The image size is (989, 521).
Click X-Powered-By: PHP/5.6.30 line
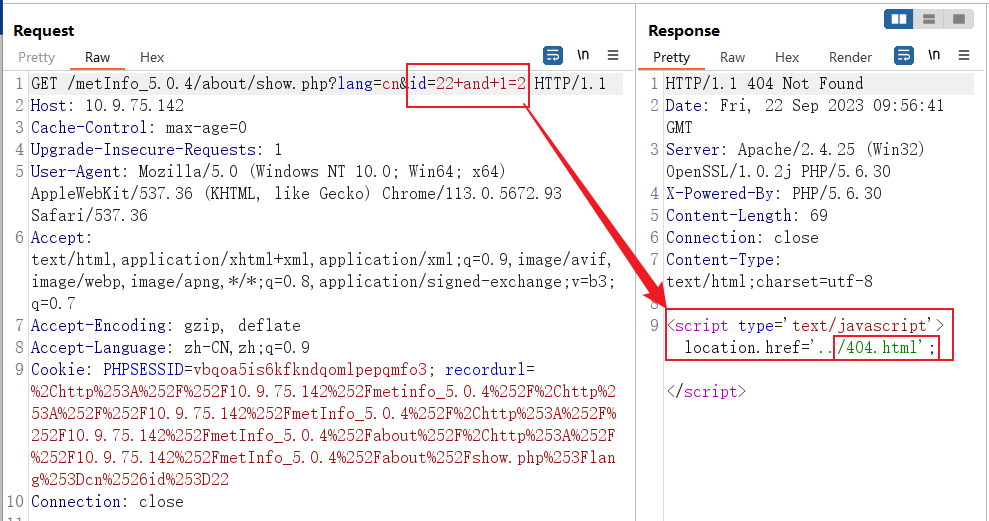[774, 194]
